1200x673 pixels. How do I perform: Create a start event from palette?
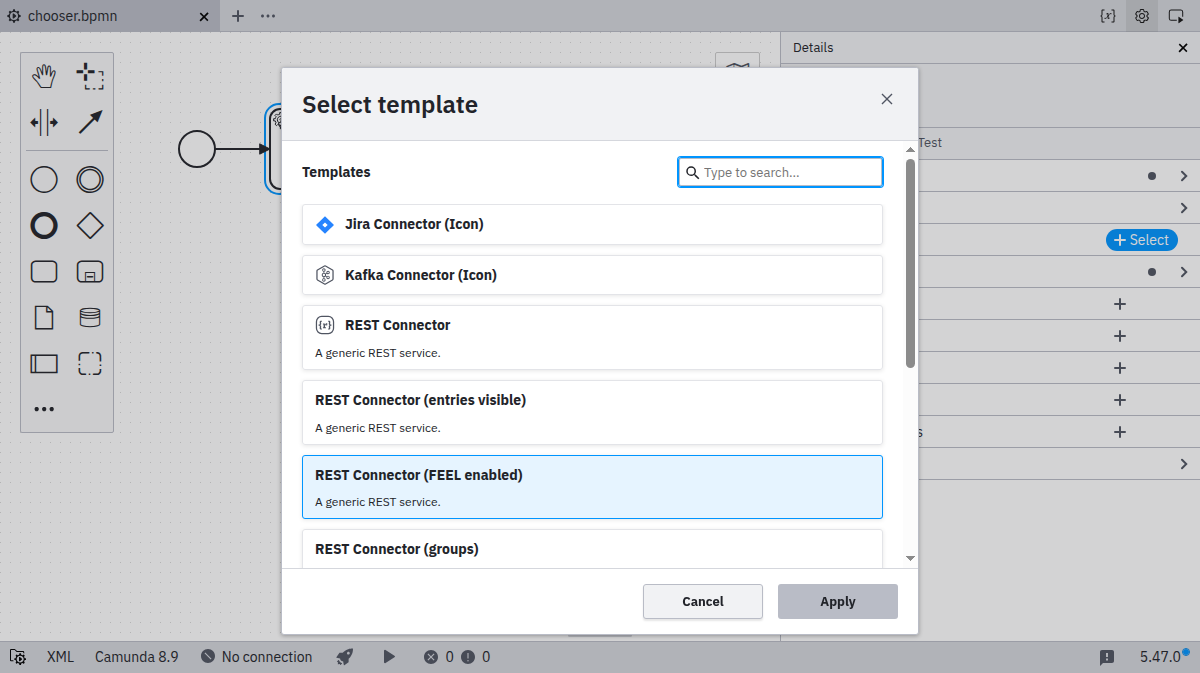click(x=44, y=180)
